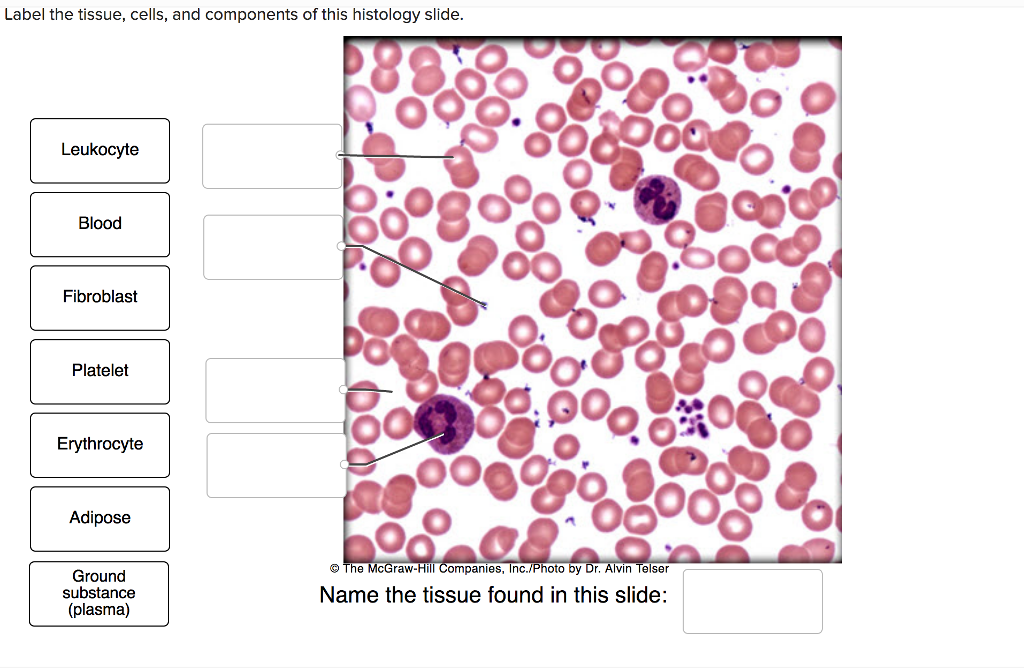This screenshot has height=671, width=1024.
Task: Select the Fibroblast label box
Action: coord(99,297)
